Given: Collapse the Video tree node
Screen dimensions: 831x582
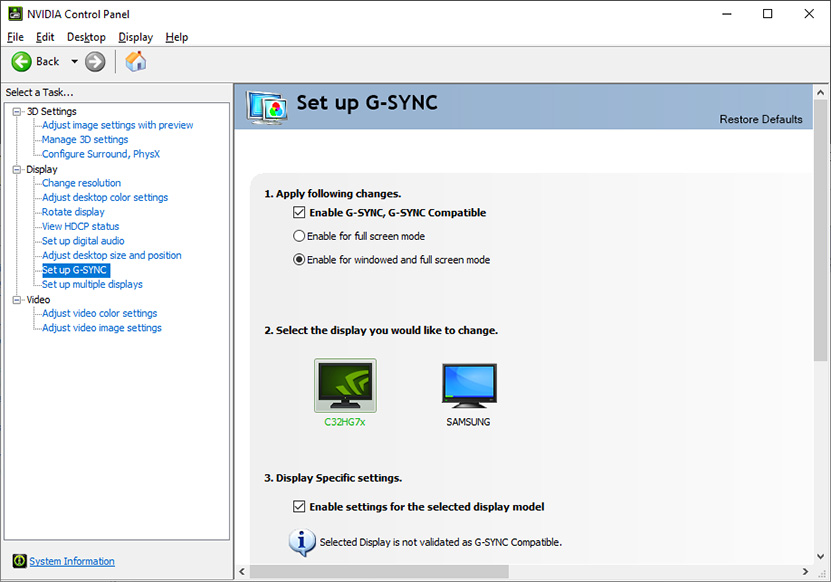Looking at the screenshot, I should [x=17, y=300].
